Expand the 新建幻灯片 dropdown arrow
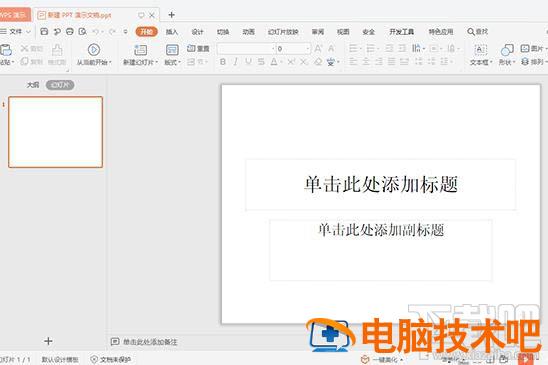Image resolution: width=548 pixels, height=365 pixels. tap(157, 63)
